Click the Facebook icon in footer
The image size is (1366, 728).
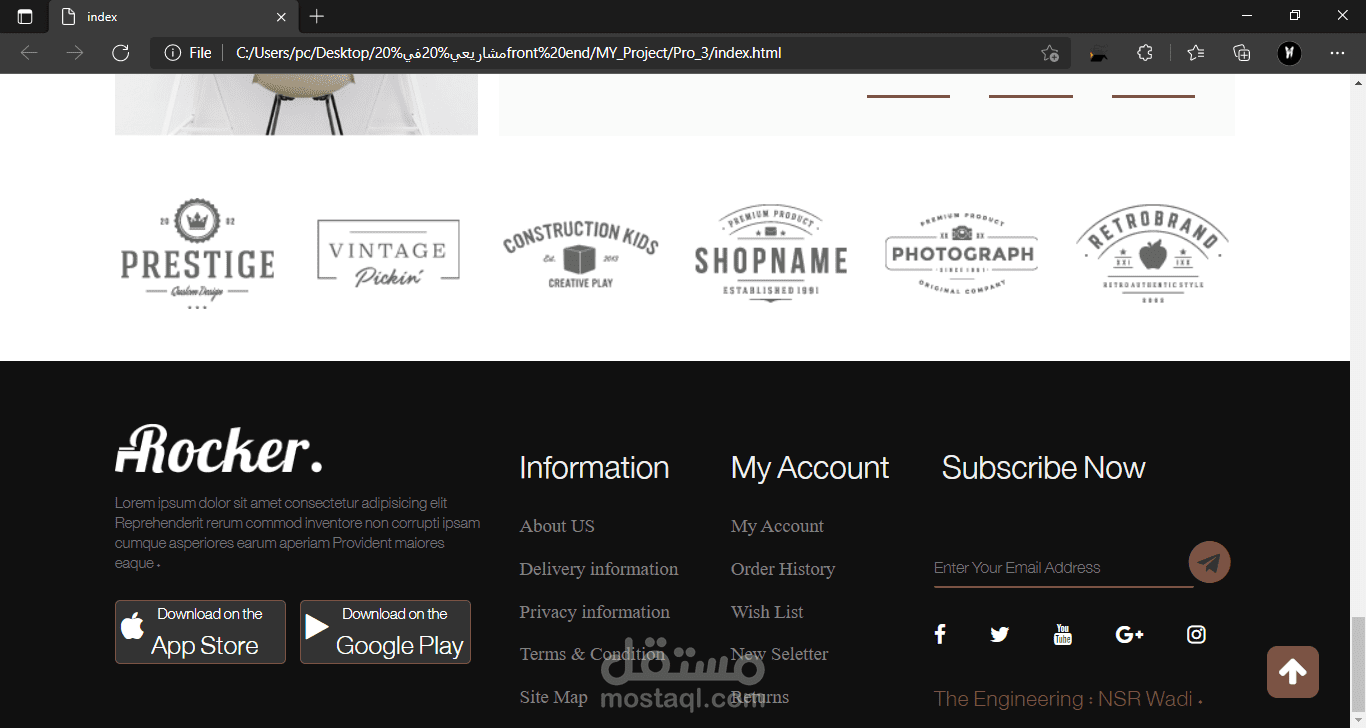point(940,634)
